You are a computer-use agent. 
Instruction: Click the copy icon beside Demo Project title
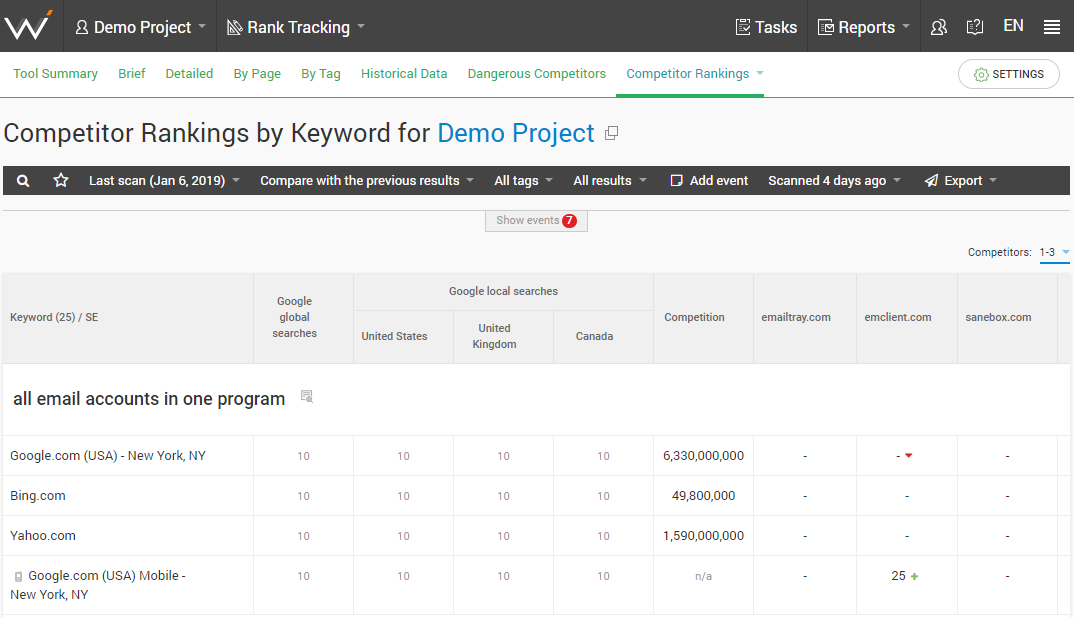(x=612, y=134)
